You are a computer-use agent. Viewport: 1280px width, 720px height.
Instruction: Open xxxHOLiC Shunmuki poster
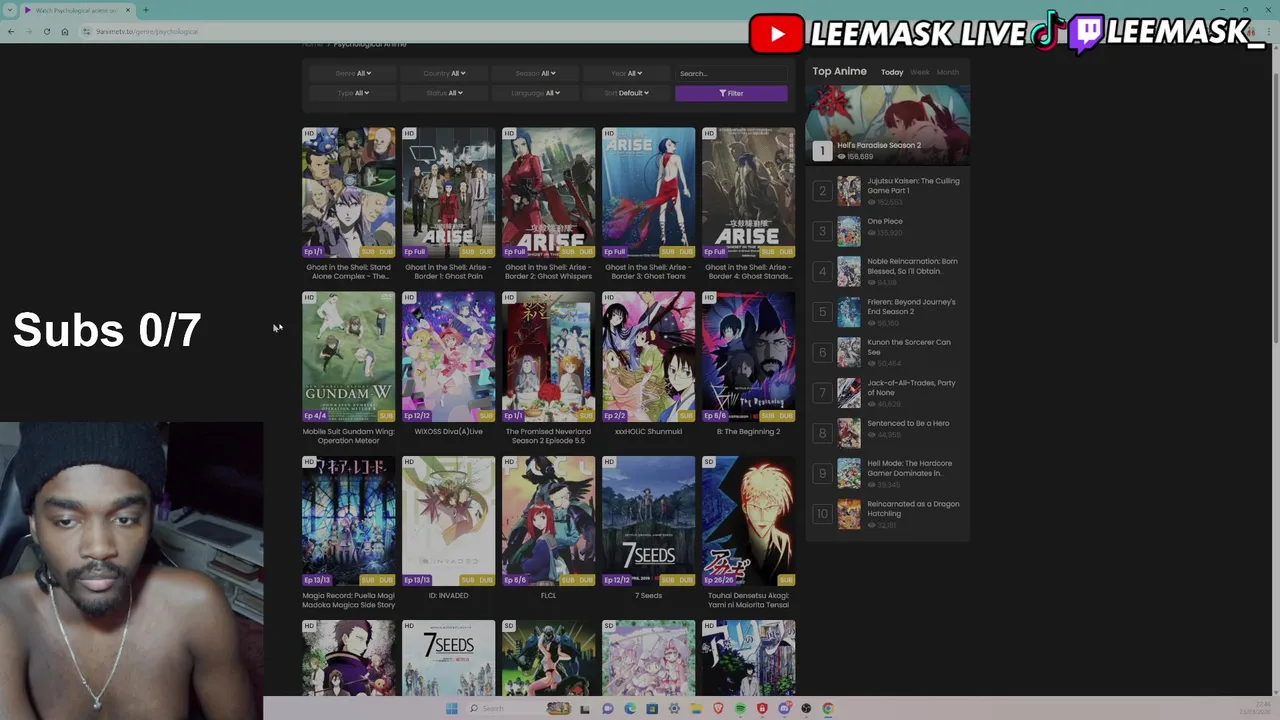649,356
